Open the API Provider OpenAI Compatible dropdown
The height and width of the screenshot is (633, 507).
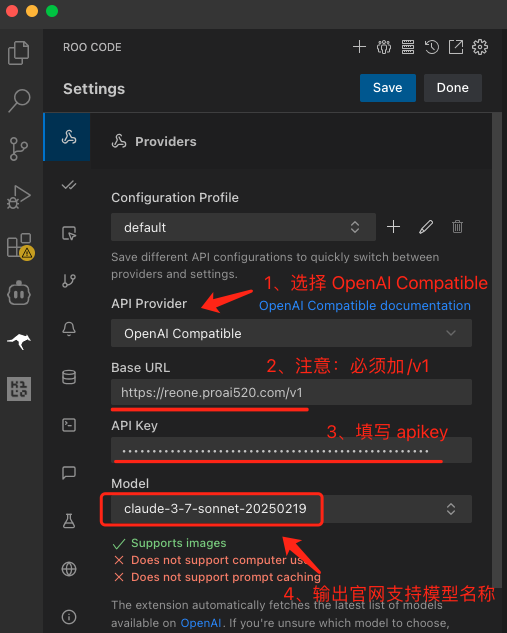click(291, 333)
